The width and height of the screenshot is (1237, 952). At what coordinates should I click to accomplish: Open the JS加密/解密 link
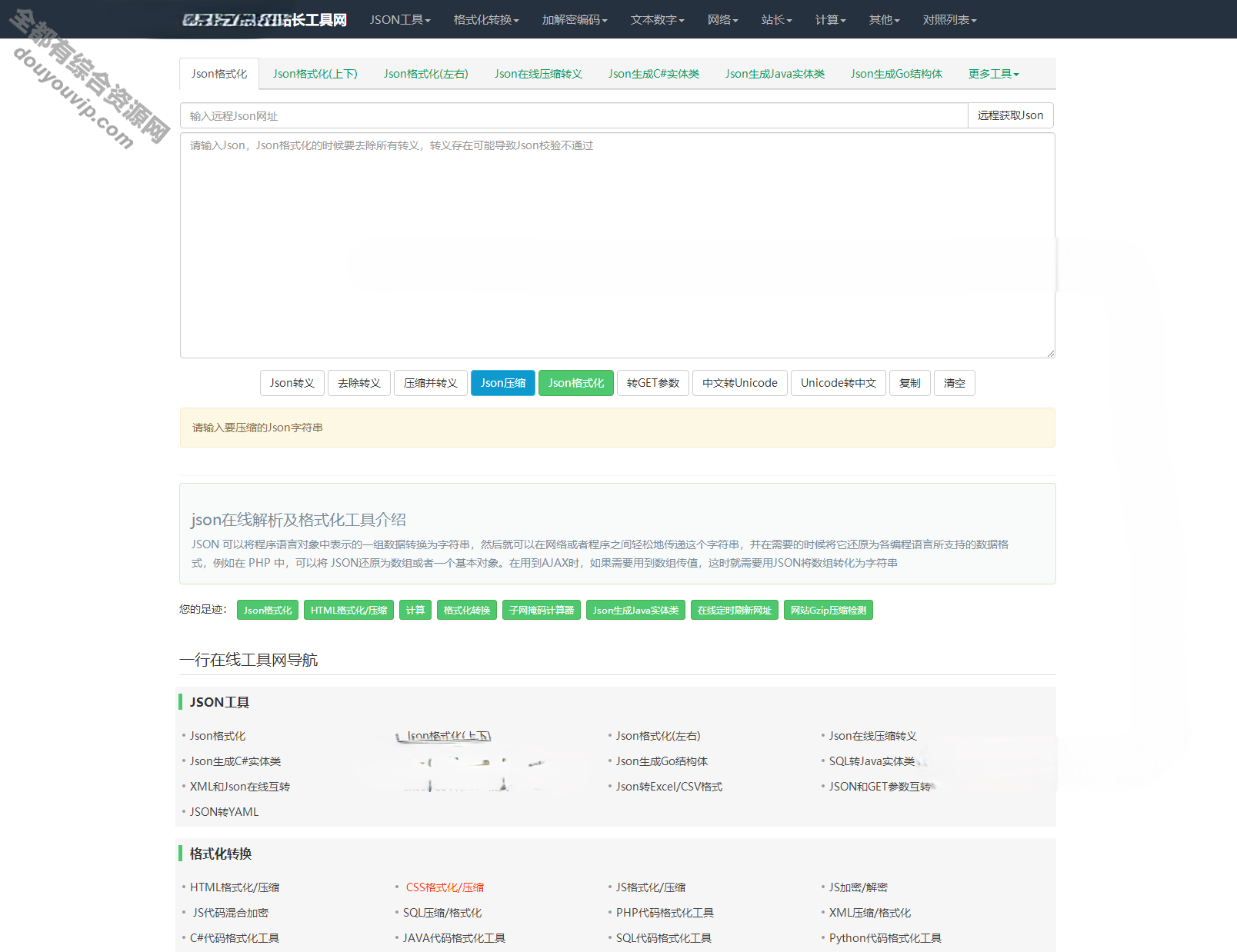(859, 887)
